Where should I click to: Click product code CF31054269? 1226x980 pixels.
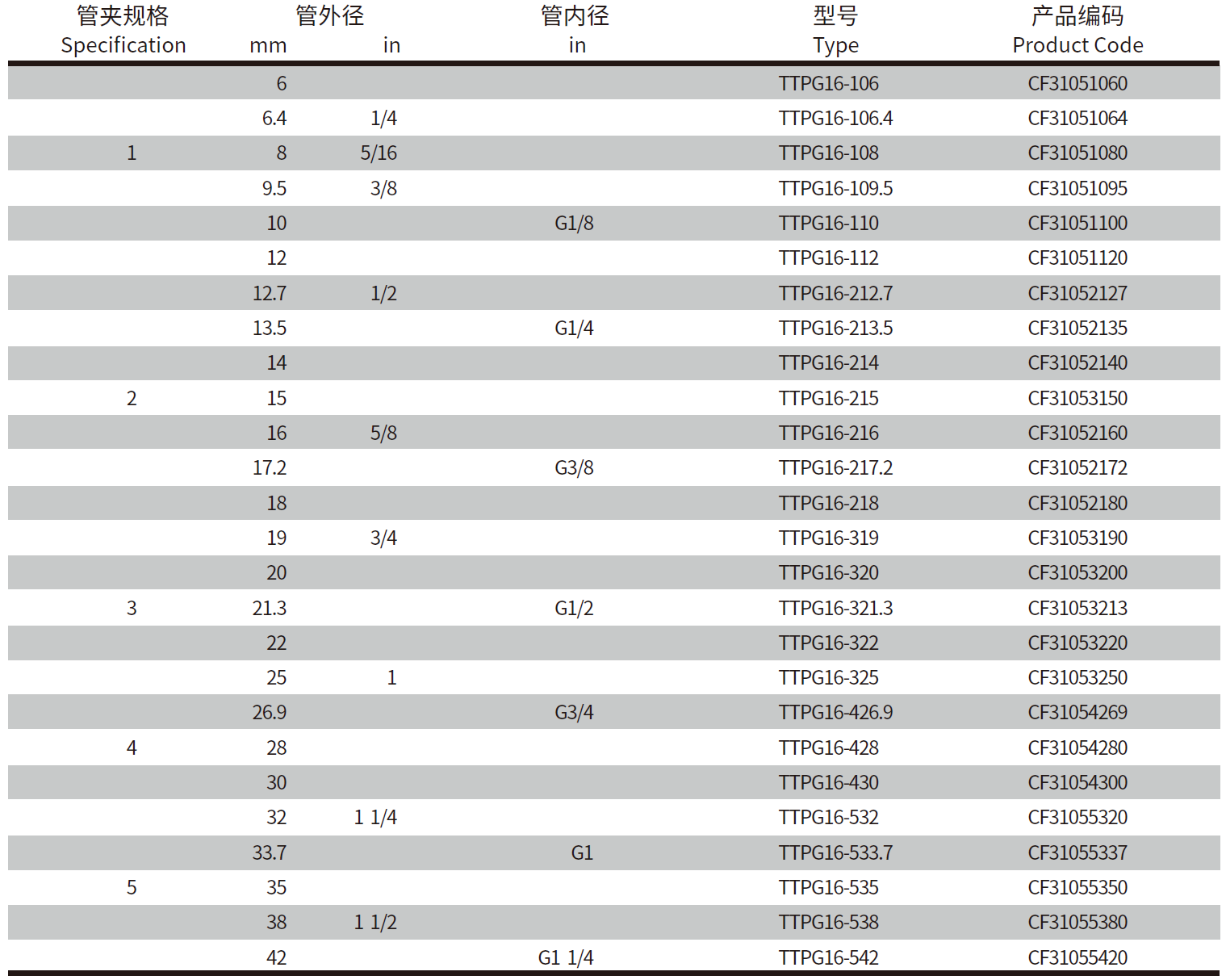coord(1077,712)
